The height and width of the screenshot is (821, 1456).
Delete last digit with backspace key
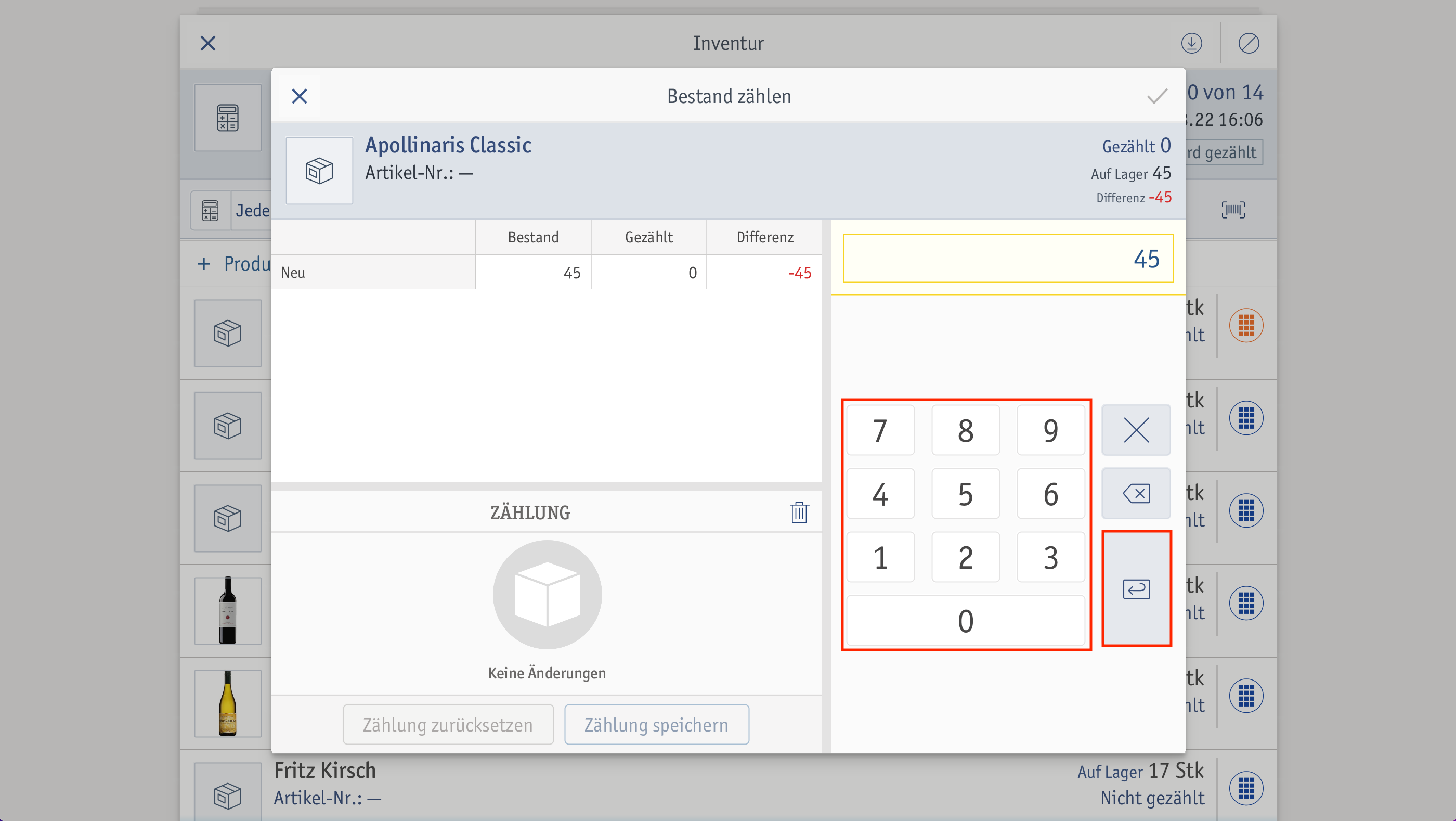[x=1136, y=494]
